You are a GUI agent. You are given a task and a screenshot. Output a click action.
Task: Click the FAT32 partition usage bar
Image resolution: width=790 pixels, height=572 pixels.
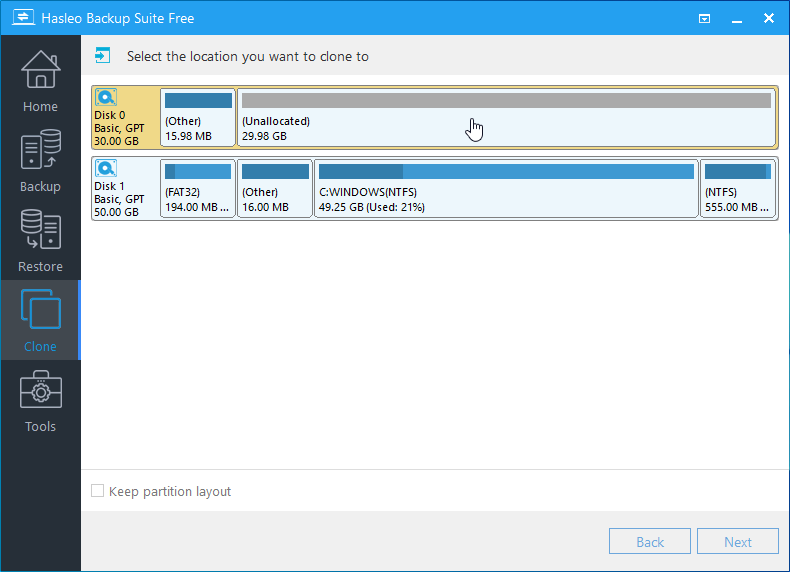click(x=198, y=171)
